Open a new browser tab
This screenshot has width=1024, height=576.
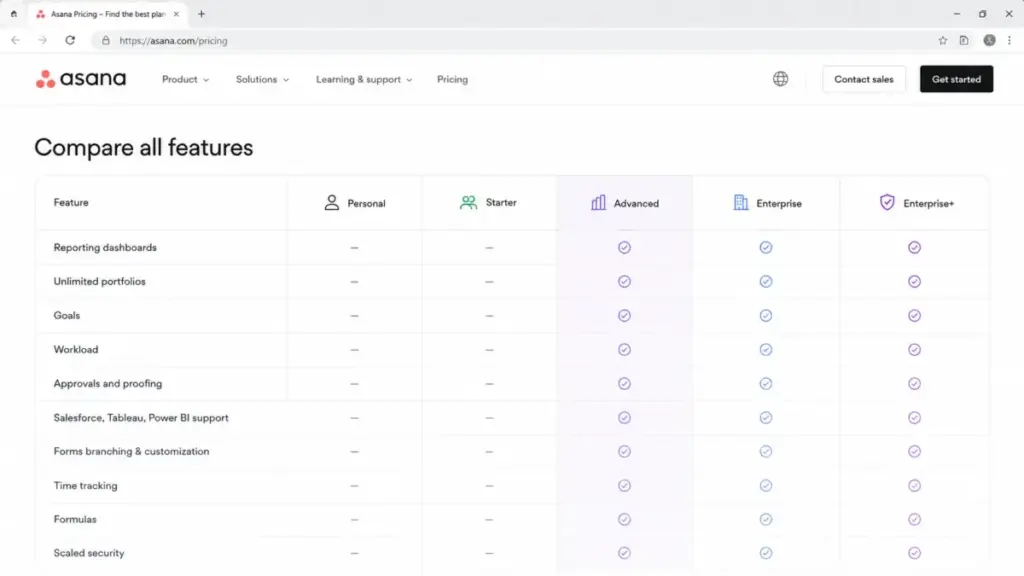[x=201, y=14]
